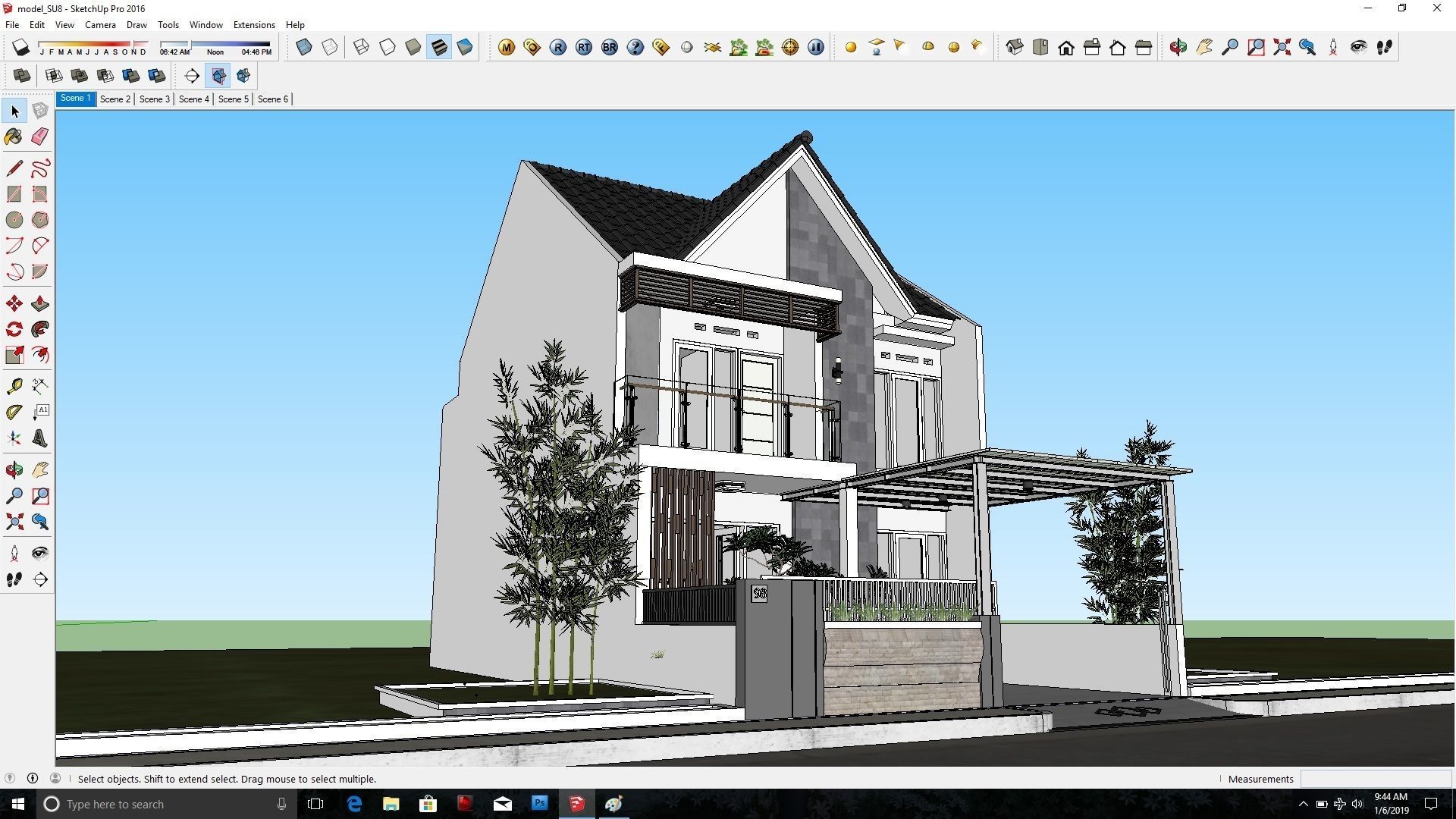Switch to Hidden Line face style
Image resolution: width=1456 pixels, height=819 pixels.
(x=388, y=47)
